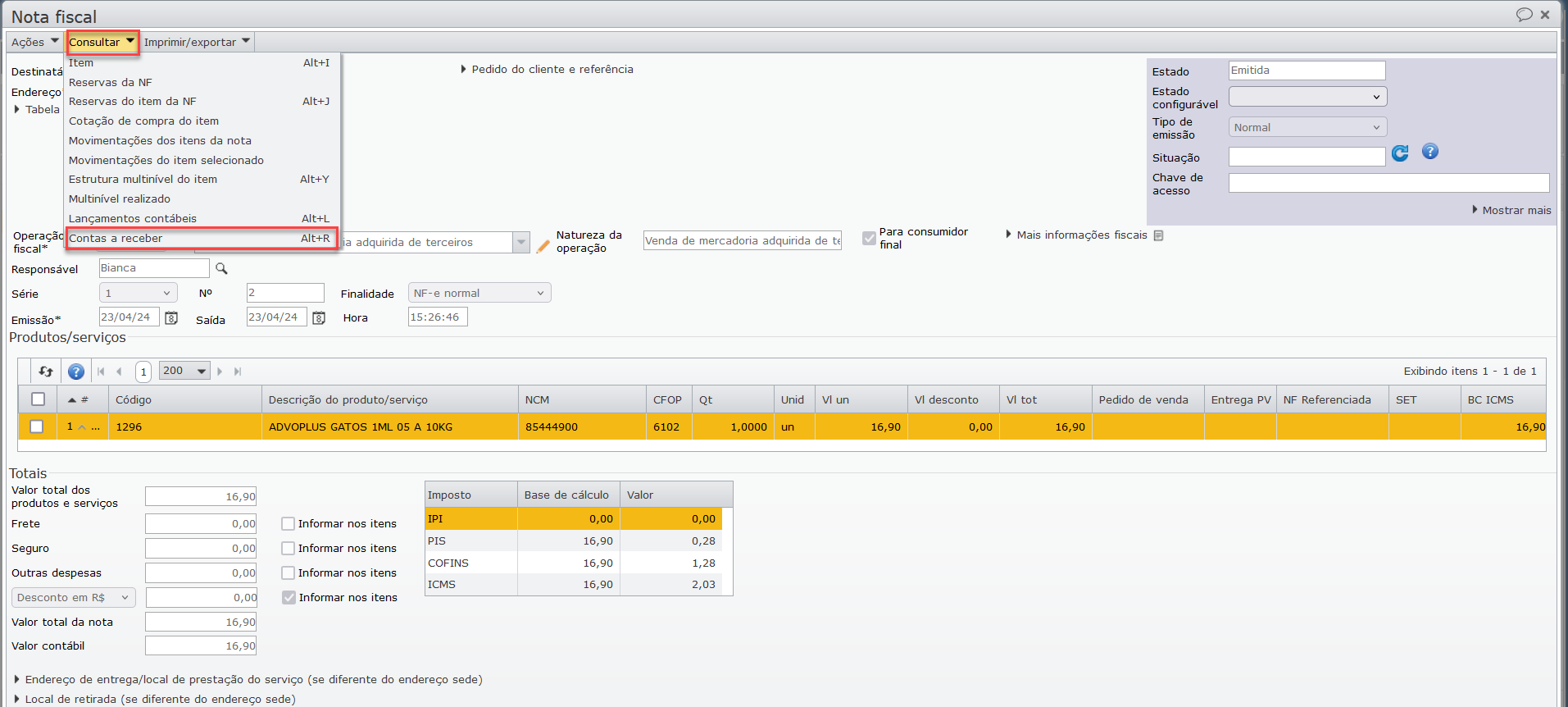
Task: Go to next page of products grid
Action: coord(220,372)
